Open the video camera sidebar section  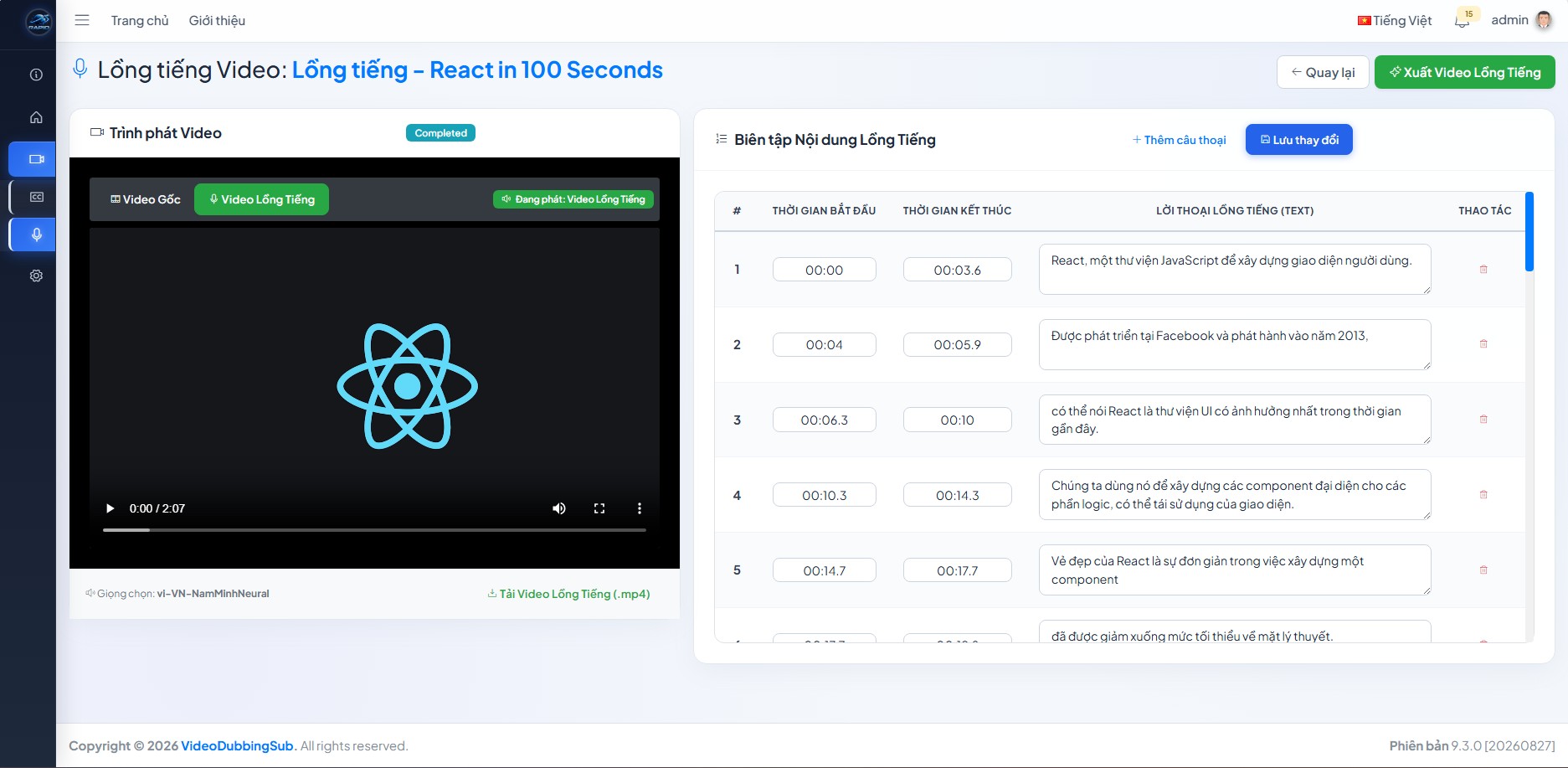[x=33, y=158]
